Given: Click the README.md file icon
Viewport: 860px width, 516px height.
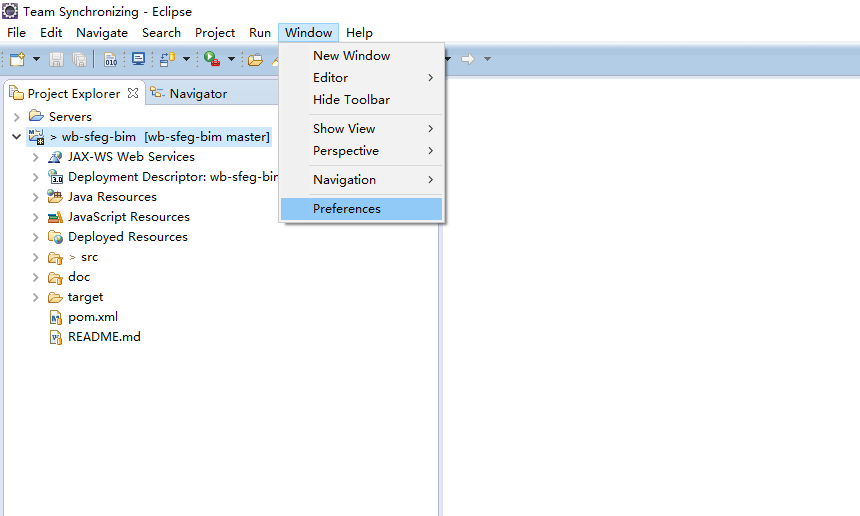Looking at the screenshot, I should click(x=55, y=337).
